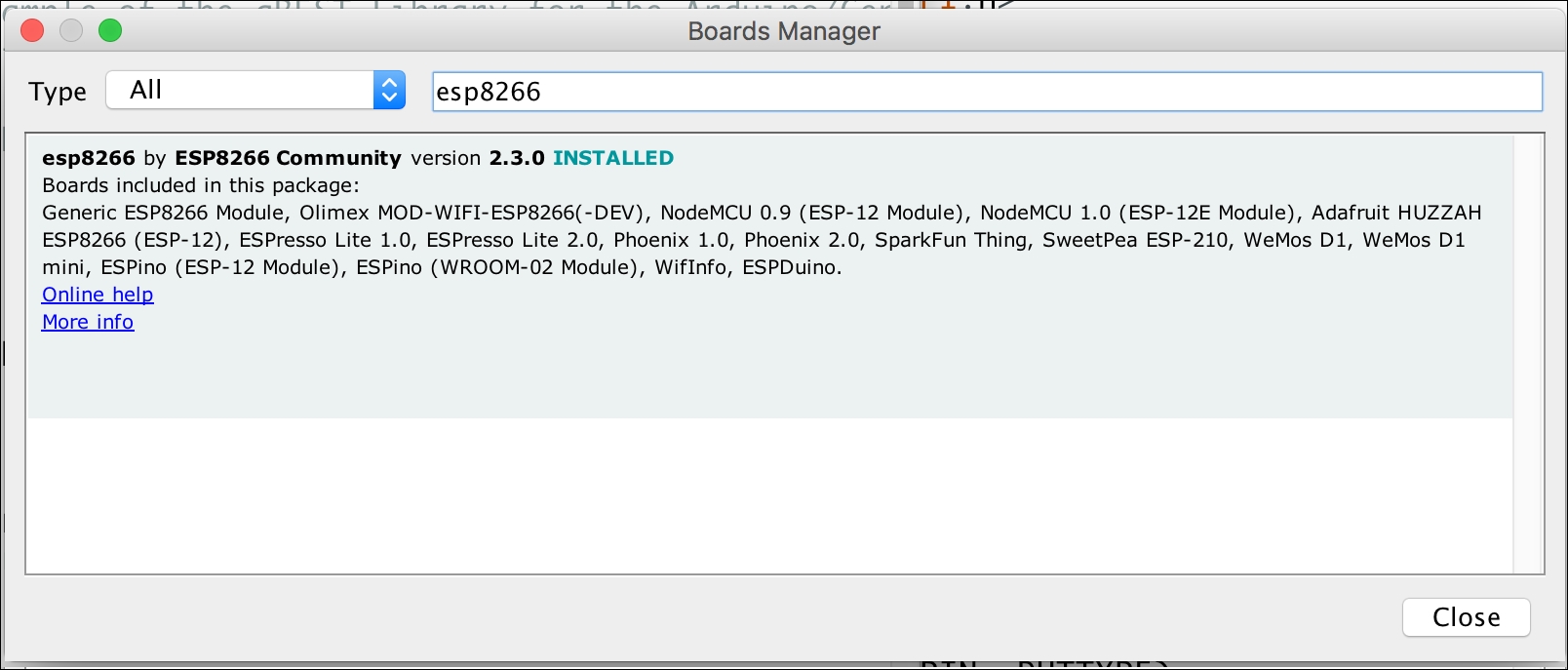
Task: Select the esp8266 package entry title
Action: pos(89,158)
